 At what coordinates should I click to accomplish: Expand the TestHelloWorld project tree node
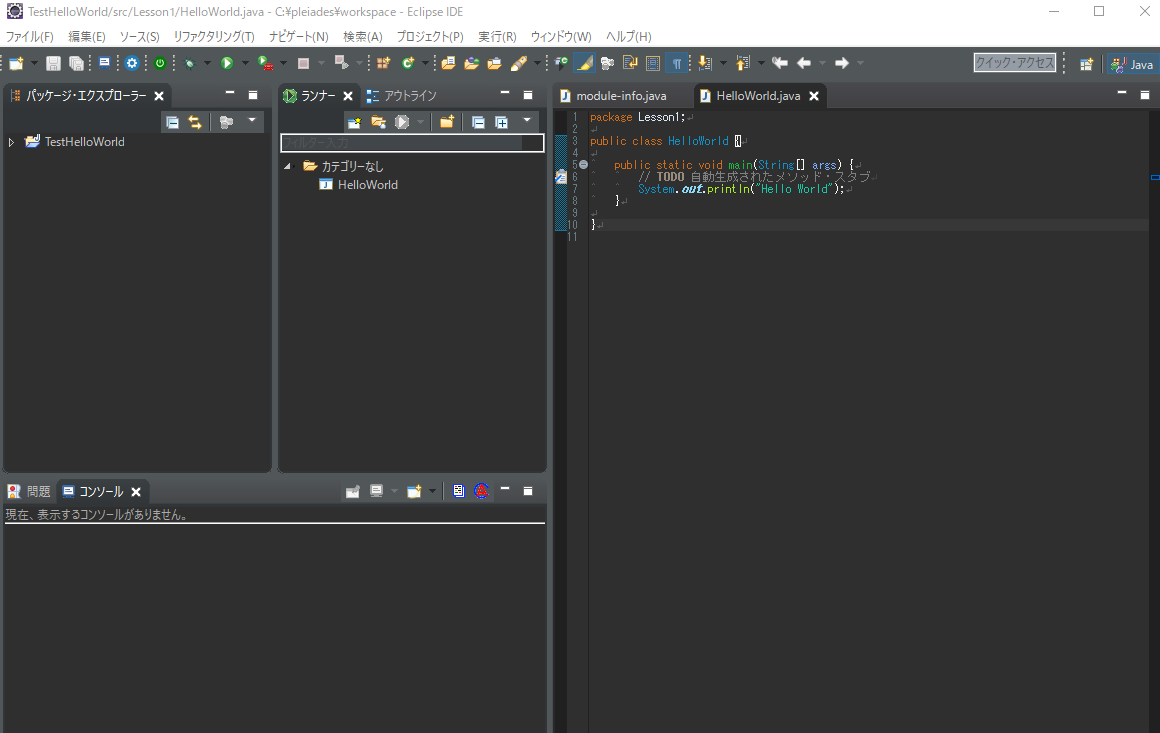point(11,142)
